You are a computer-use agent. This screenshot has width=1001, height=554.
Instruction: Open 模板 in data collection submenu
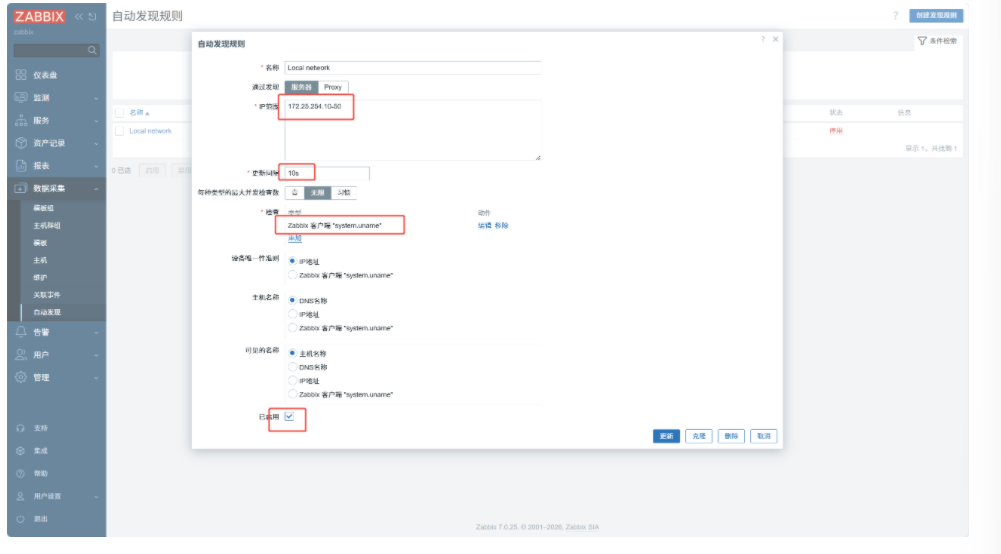tap(40, 243)
